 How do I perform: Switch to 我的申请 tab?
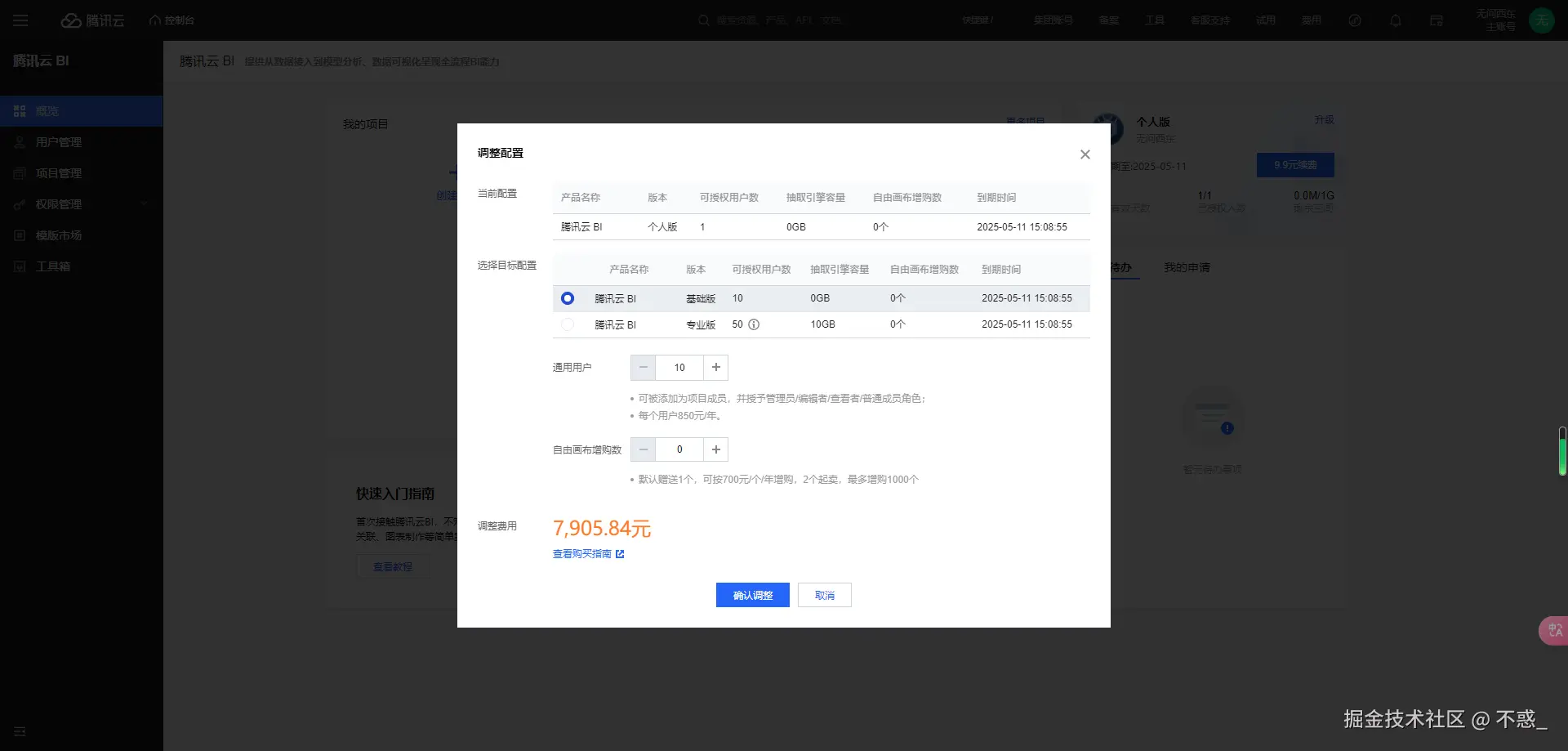coord(1187,268)
